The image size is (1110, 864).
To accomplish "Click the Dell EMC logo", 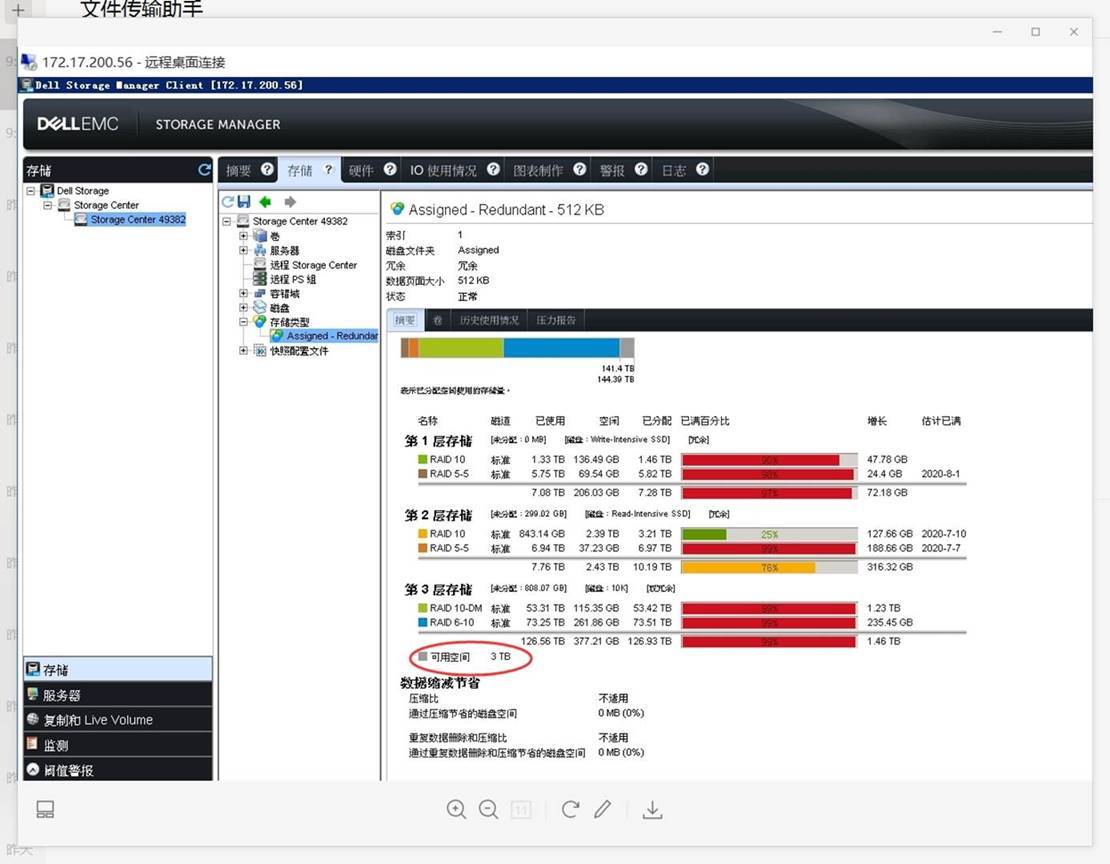I will 78,124.
